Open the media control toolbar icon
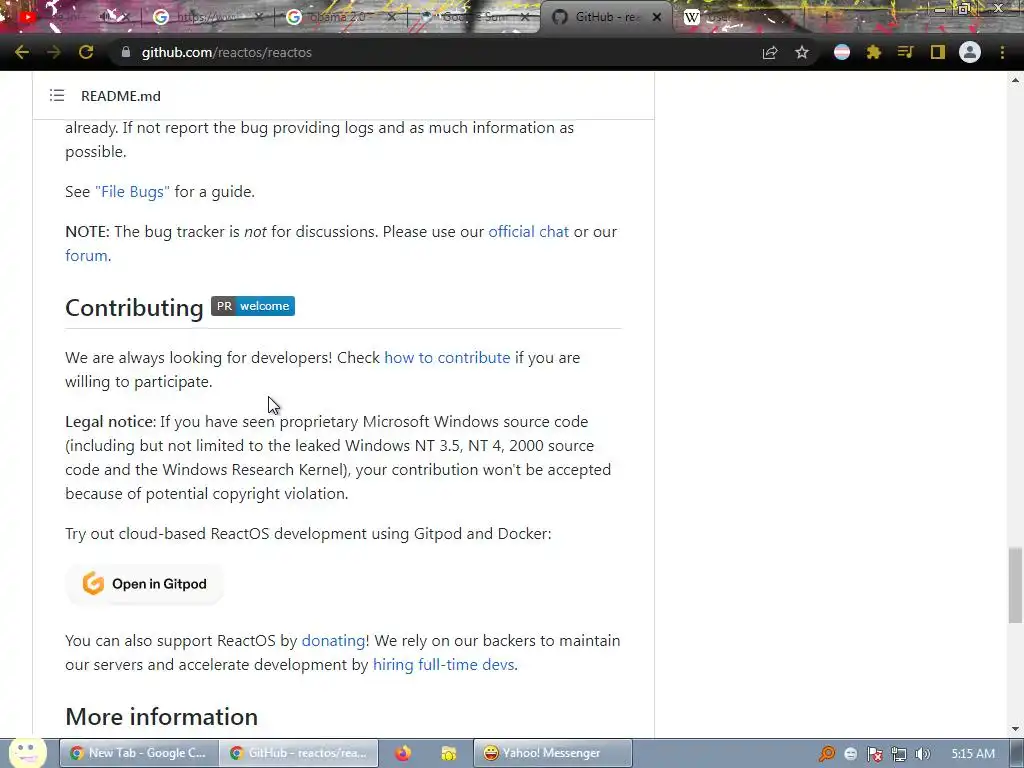Image resolution: width=1024 pixels, height=768 pixels. [905, 52]
